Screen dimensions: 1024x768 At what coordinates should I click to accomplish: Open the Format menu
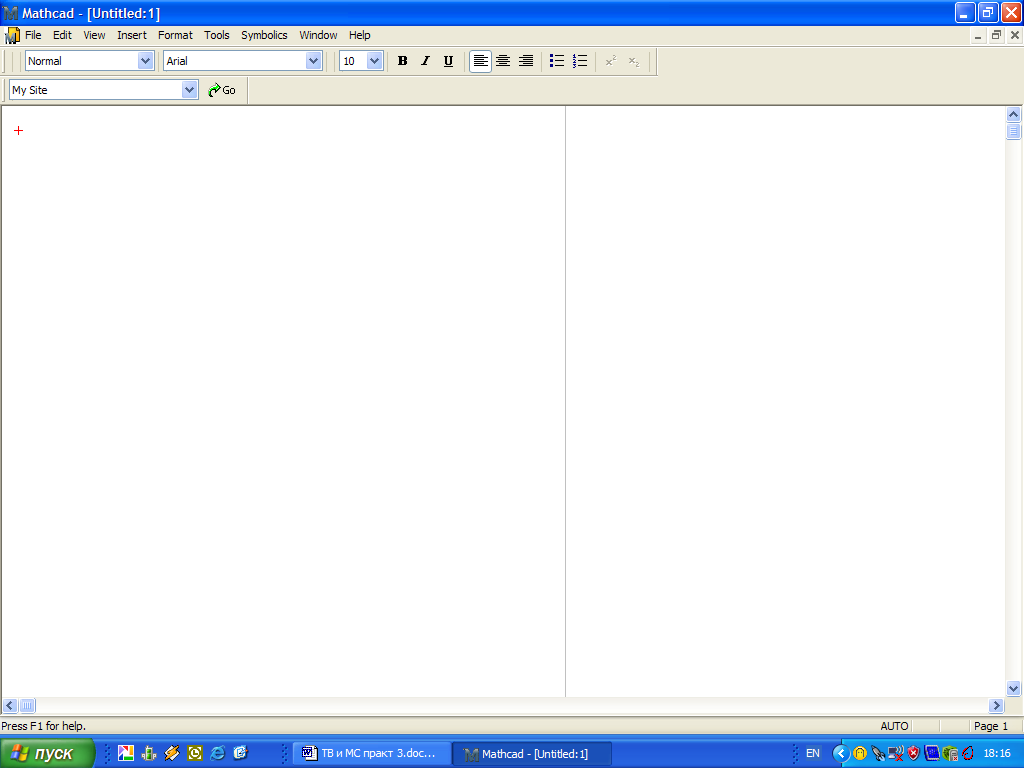click(x=175, y=35)
